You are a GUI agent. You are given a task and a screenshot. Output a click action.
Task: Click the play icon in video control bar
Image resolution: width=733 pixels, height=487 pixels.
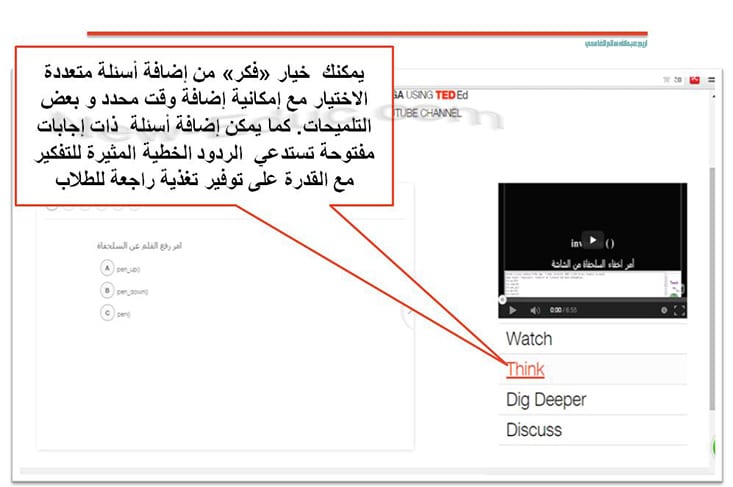coord(513,310)
